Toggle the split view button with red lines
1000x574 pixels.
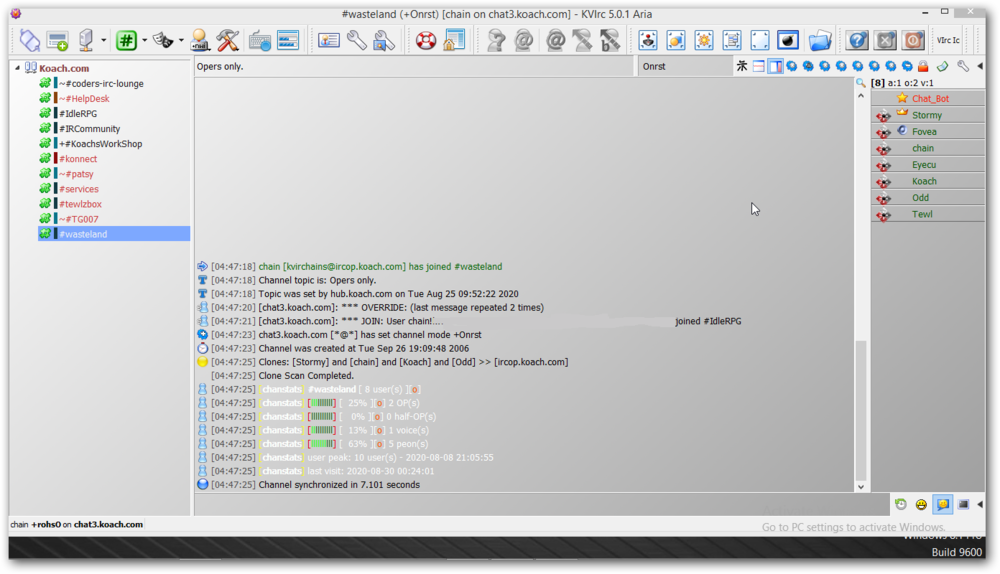tap(758, 66)
